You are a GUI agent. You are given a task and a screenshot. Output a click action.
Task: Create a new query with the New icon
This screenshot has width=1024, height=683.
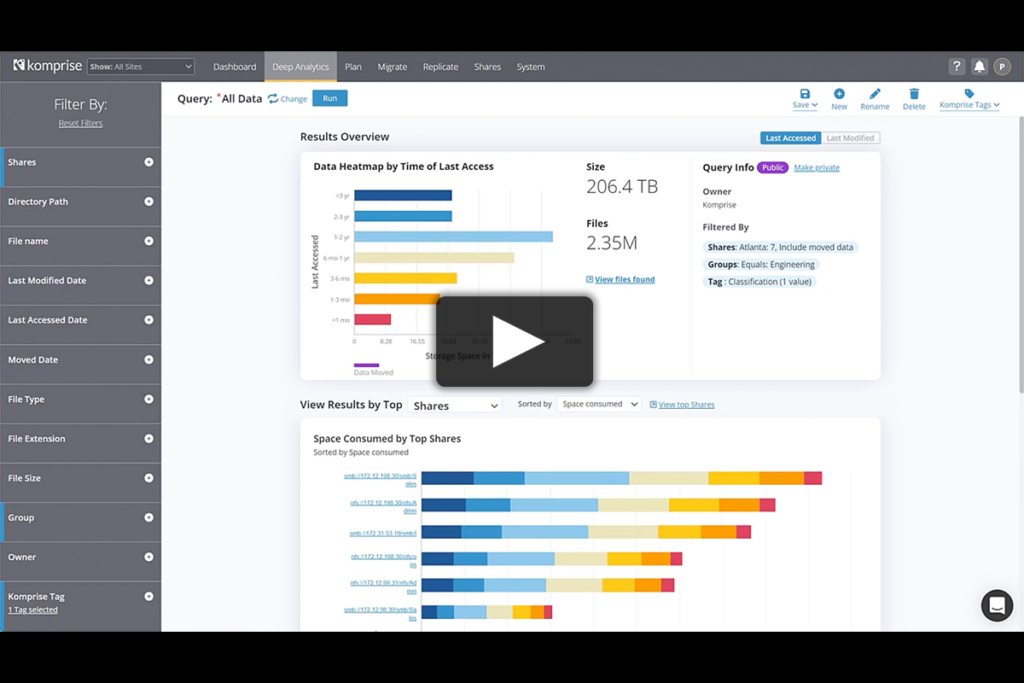click(839, 97)
